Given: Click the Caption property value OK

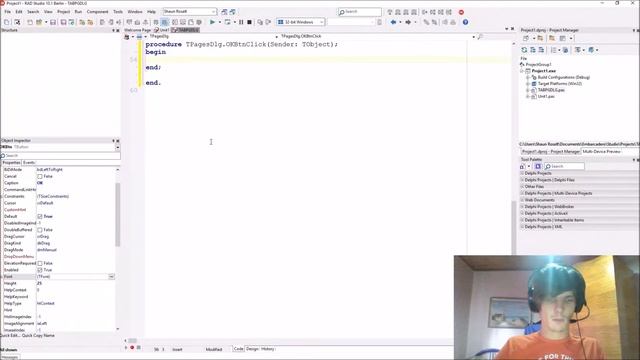Looking at the screenshot, I should [40, 183].
